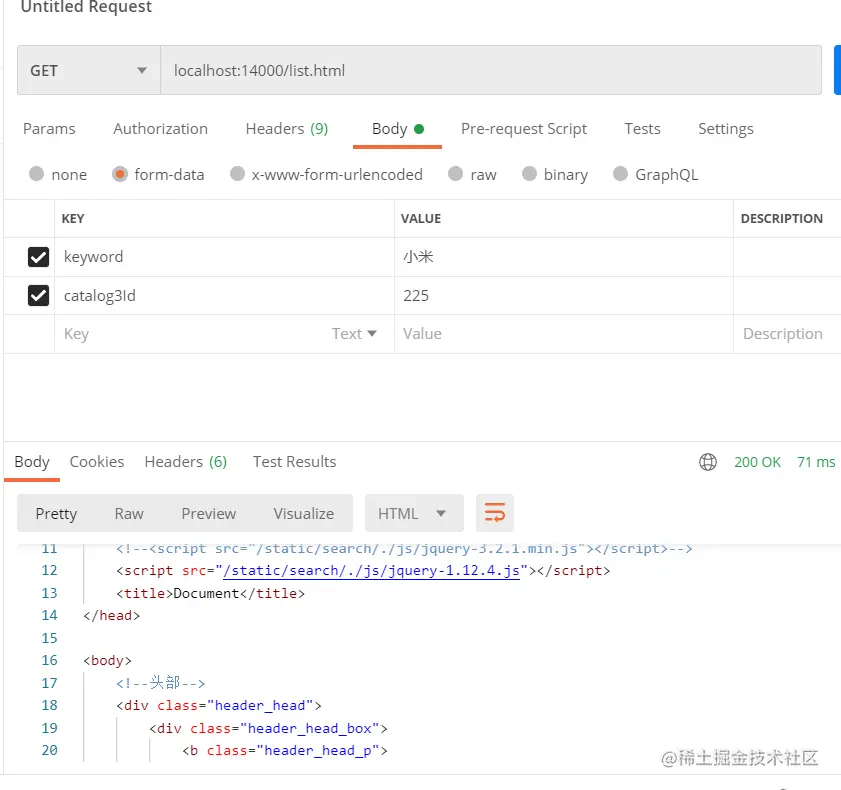Select the request Body tab
This screenshot has height=790, width=841.
pyautogui.click(x=397, y=129)
